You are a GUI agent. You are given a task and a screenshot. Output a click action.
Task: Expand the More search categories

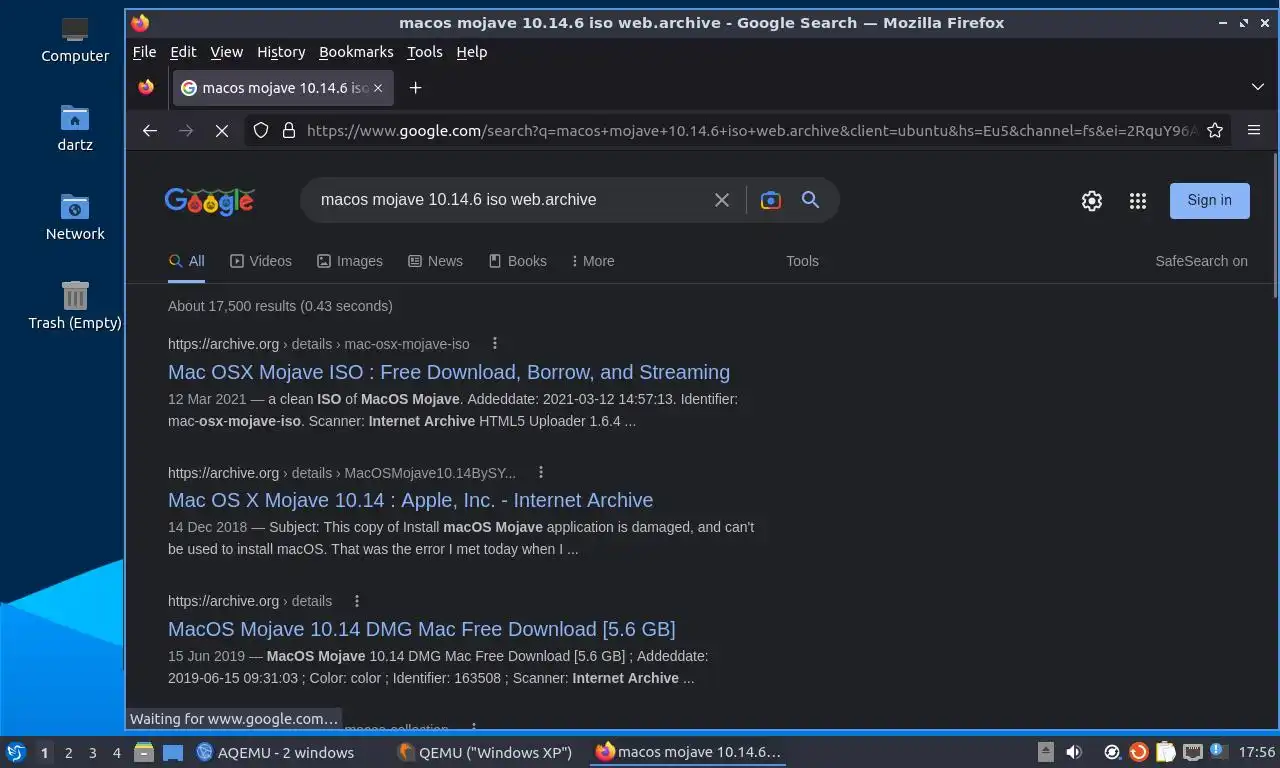tap(593, 261)
